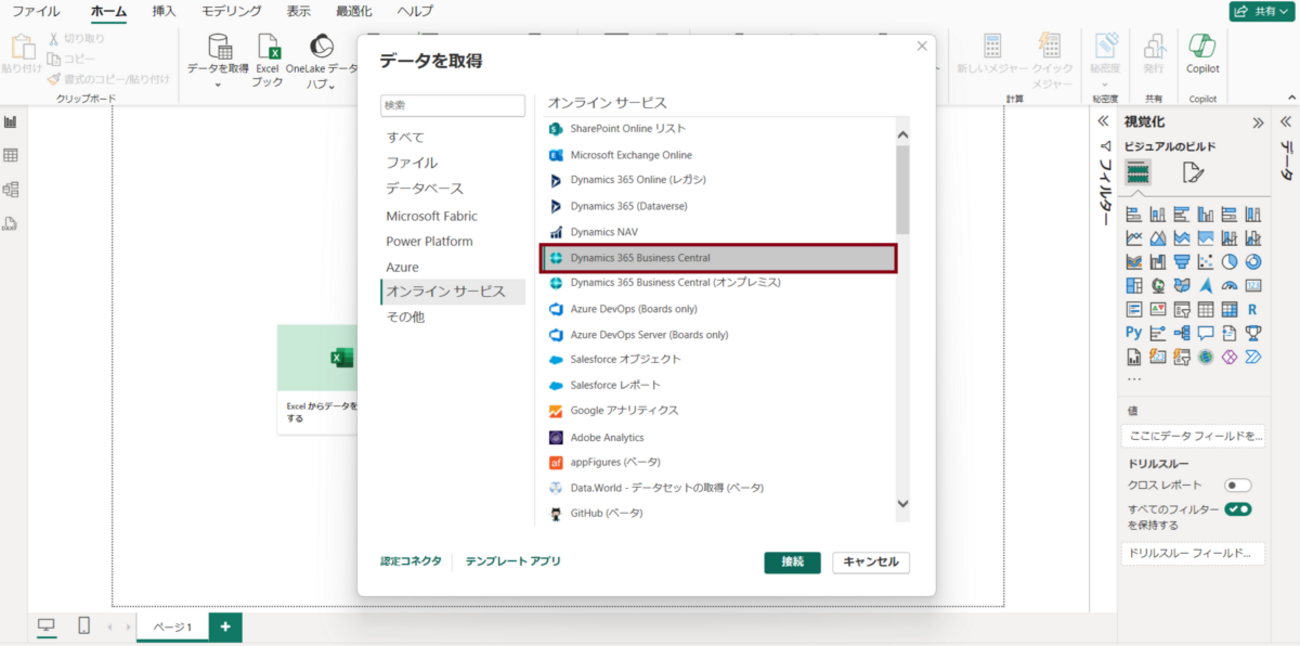The height and width of the screenshot is (646, 1300).
Task: Expand the データ pane with chevrons
Action: pos(1286,122)
